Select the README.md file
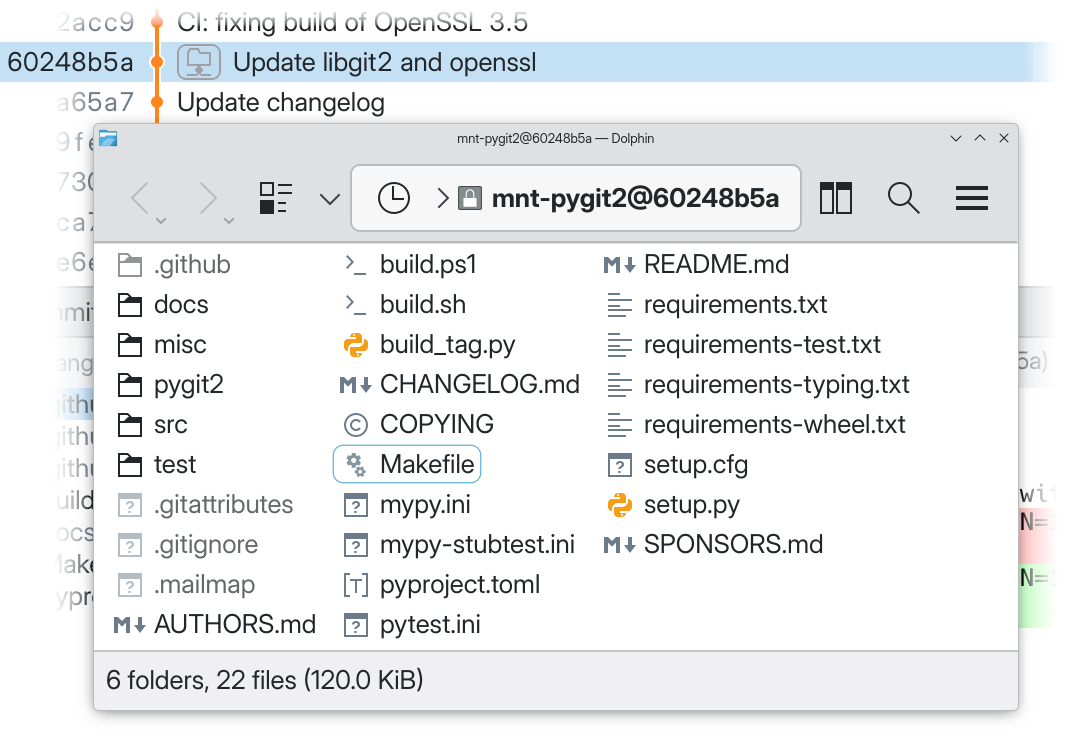The height and width of the screenshot is (746, 1085). pyautogui.click(x=715, y=265)
